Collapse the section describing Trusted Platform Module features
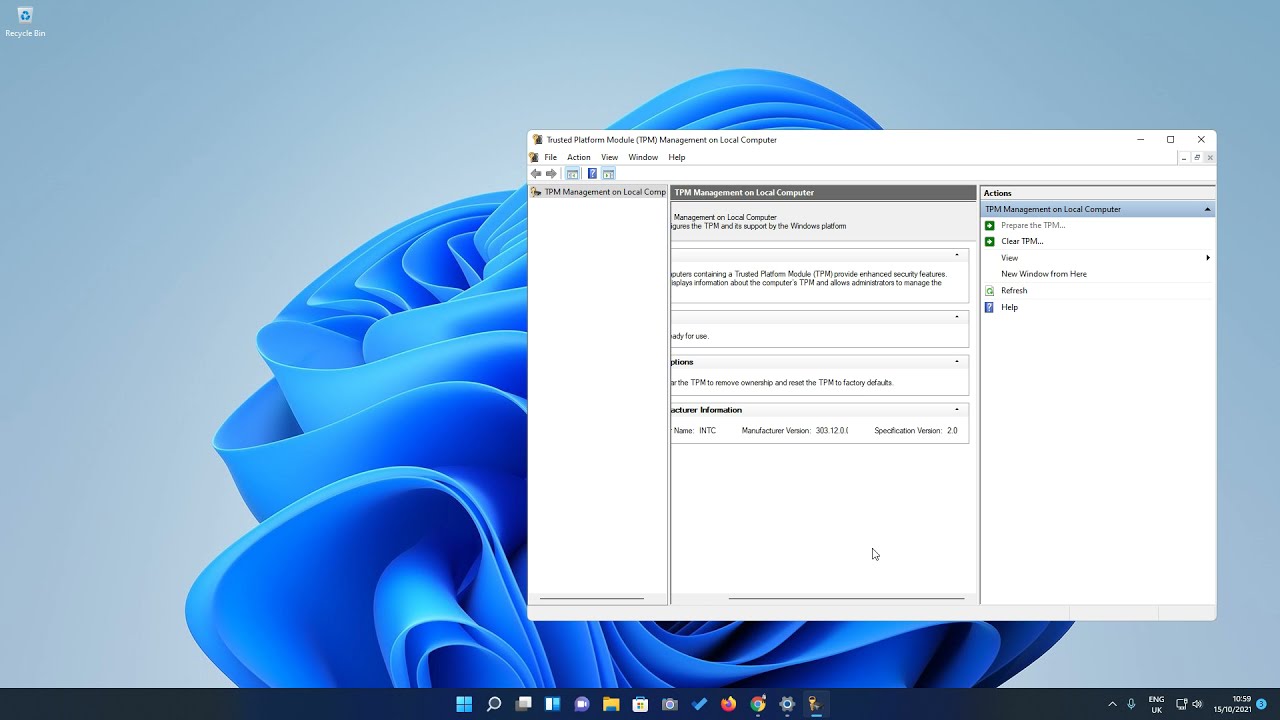The width and height of the screenshot is (1280, 720). [x=957, y=255]
